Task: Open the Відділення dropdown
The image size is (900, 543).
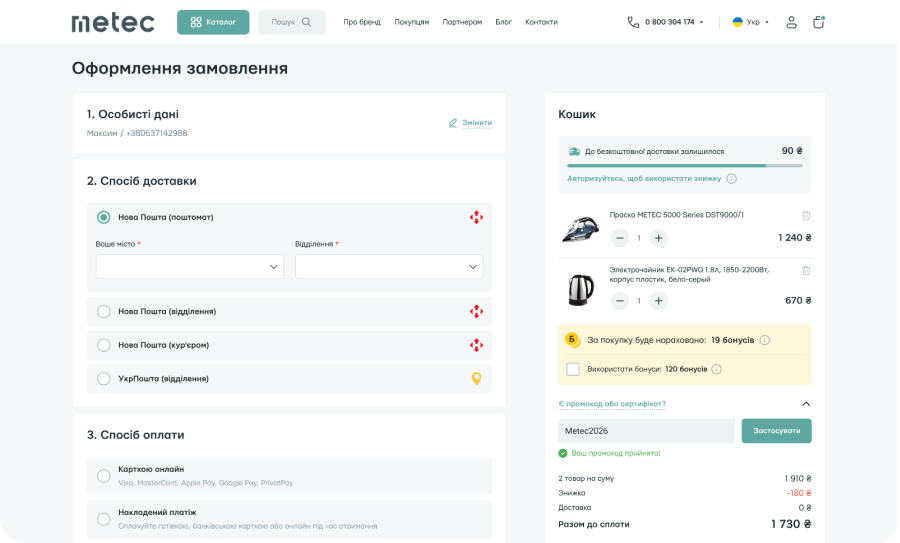Action: coord(389,267)
